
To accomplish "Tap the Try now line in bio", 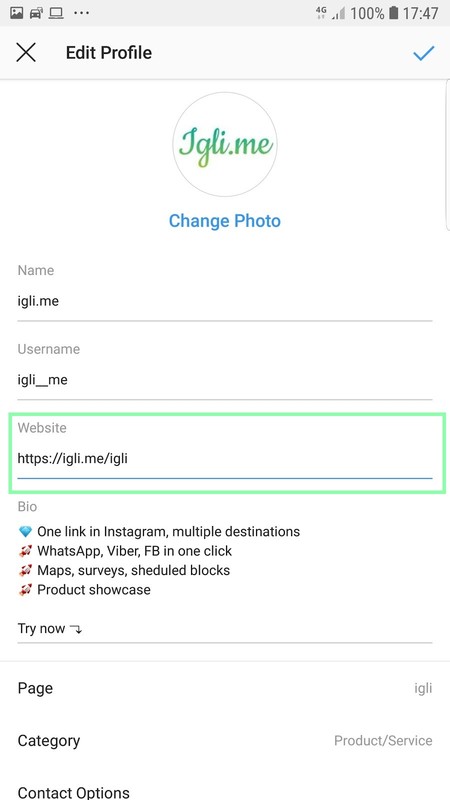I will [x=49, y=629].
